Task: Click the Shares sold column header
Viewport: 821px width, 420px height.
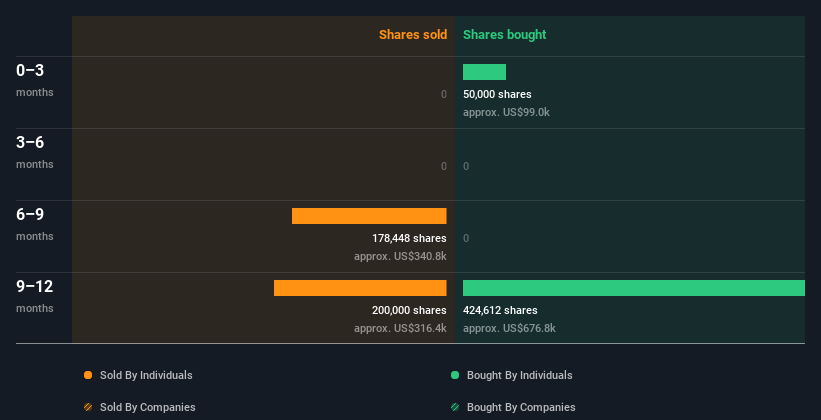Action: click(x=413, y=35)
